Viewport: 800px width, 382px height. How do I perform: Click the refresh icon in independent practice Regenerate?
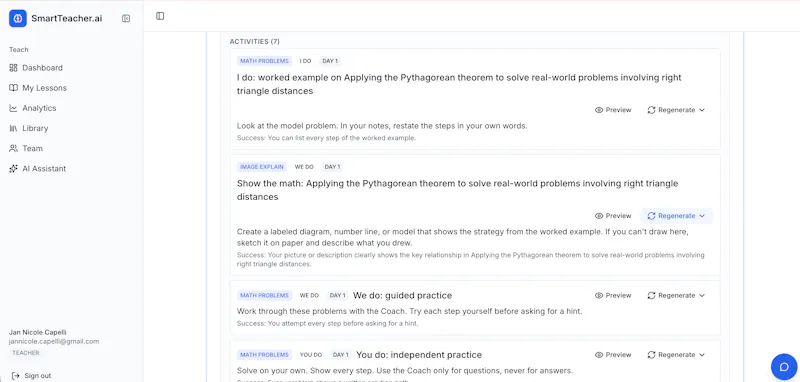(652, 354)
